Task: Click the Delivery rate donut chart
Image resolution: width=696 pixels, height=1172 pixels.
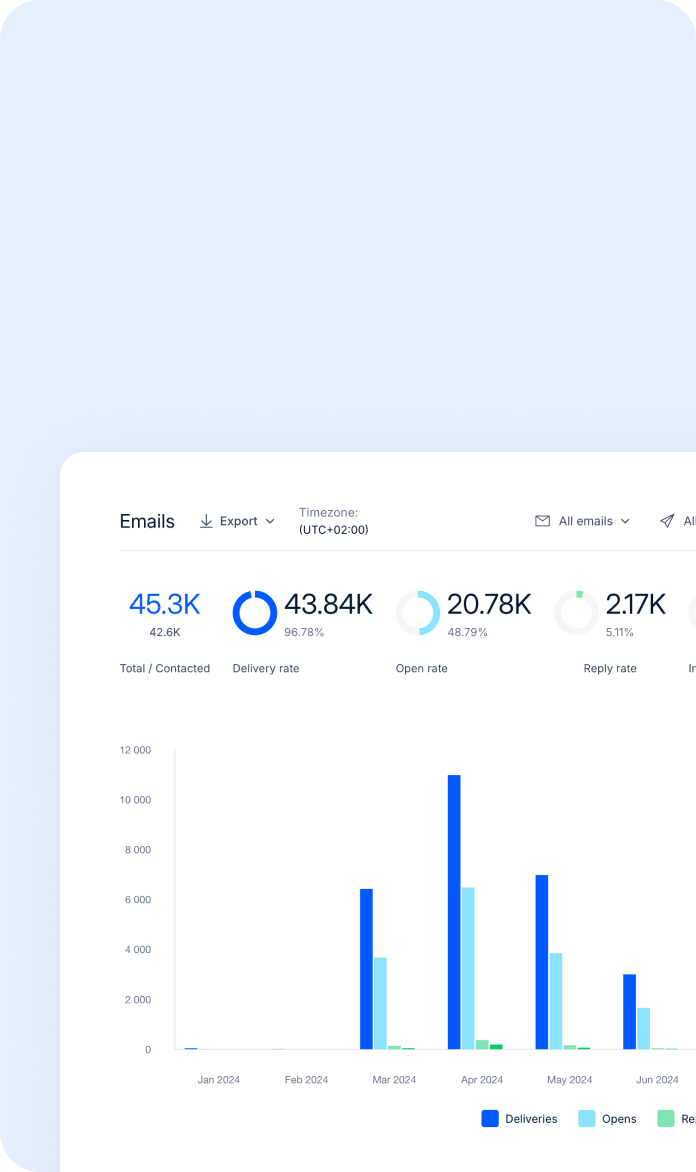Action: pyautogui.click(x=255, y=613)
